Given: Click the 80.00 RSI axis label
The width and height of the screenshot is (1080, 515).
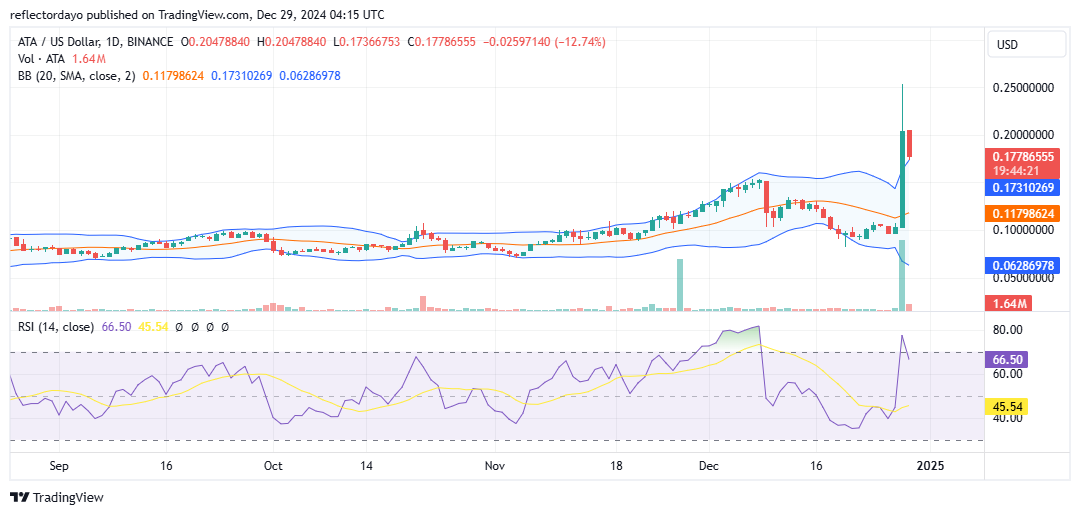Looking at the screenshot, I should click(1006, 330).
